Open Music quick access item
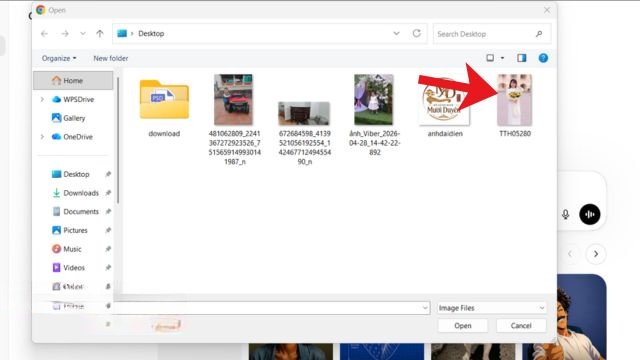Viewport: 640px width, 360px height. [x=67, y=249]
